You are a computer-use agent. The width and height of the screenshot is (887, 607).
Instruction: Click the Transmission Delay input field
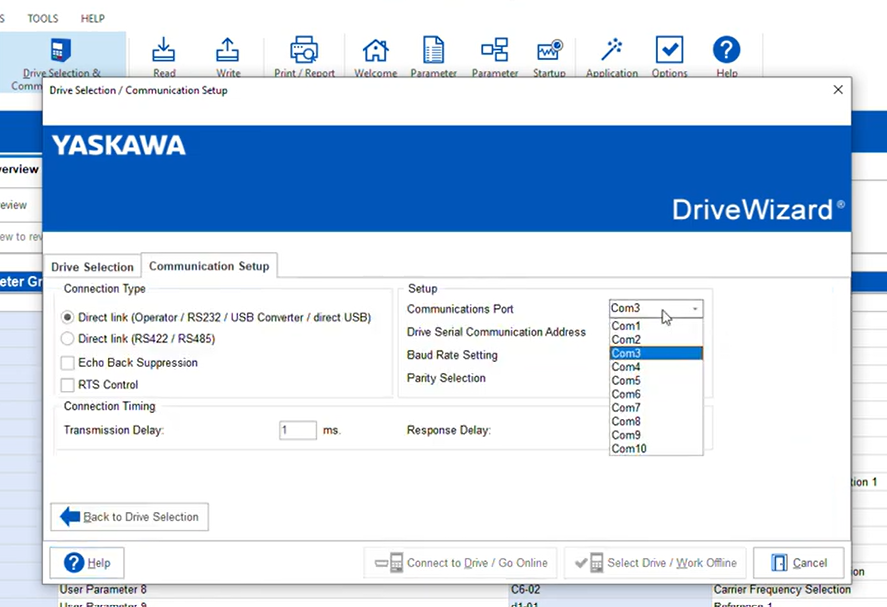click(297, 430)
